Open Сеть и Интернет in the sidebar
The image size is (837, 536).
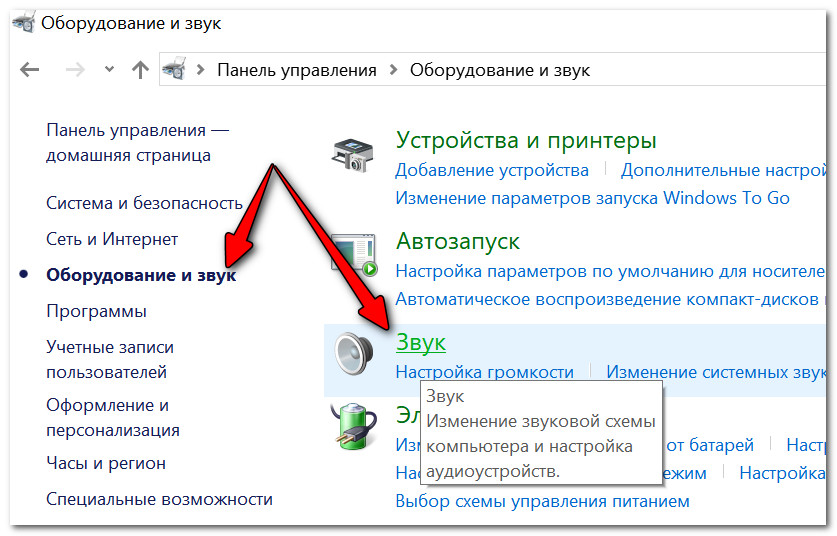(x=112, y=239)
